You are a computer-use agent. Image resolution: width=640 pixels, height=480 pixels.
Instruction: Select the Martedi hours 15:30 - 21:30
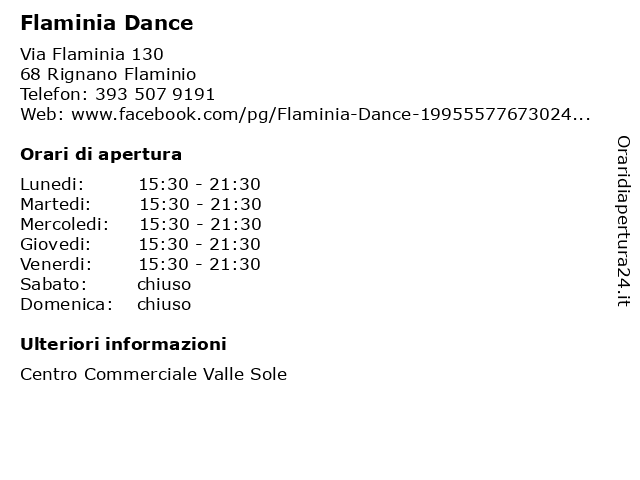click(x=200, y=204)
